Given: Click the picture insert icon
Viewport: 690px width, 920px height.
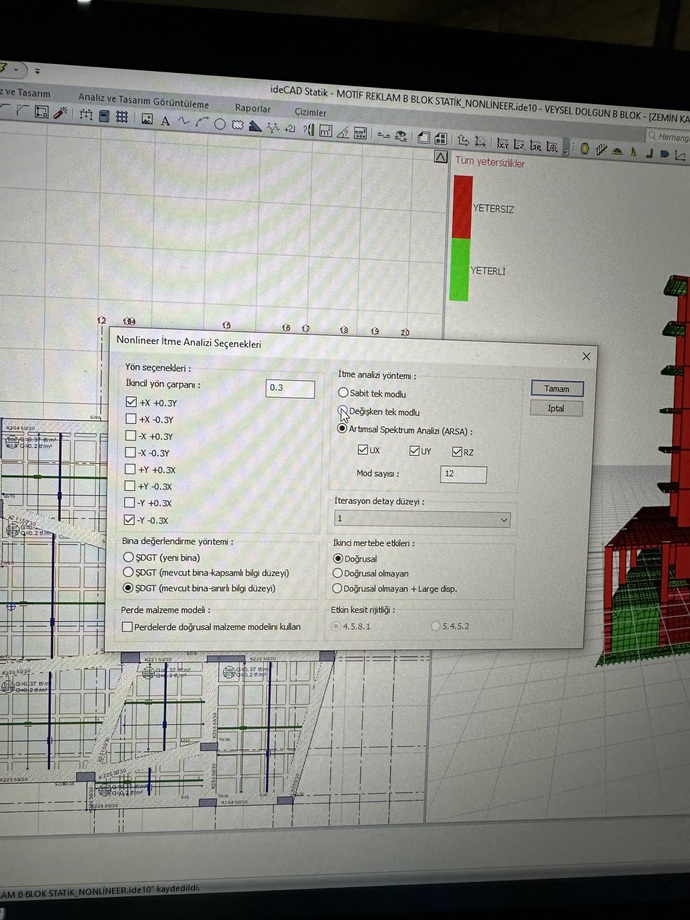Looking at the screenshot, I should (x=147, y=119).
